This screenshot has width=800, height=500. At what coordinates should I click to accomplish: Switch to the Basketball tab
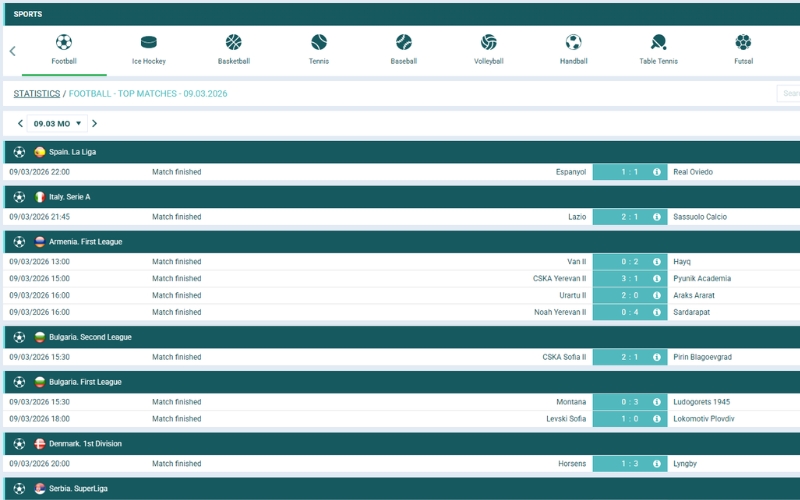[x=234, y=49]
